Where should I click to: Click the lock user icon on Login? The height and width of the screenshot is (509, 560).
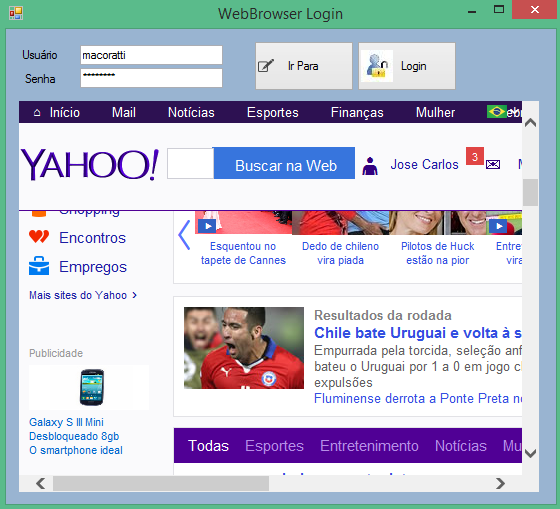click(x=377, y=66)
